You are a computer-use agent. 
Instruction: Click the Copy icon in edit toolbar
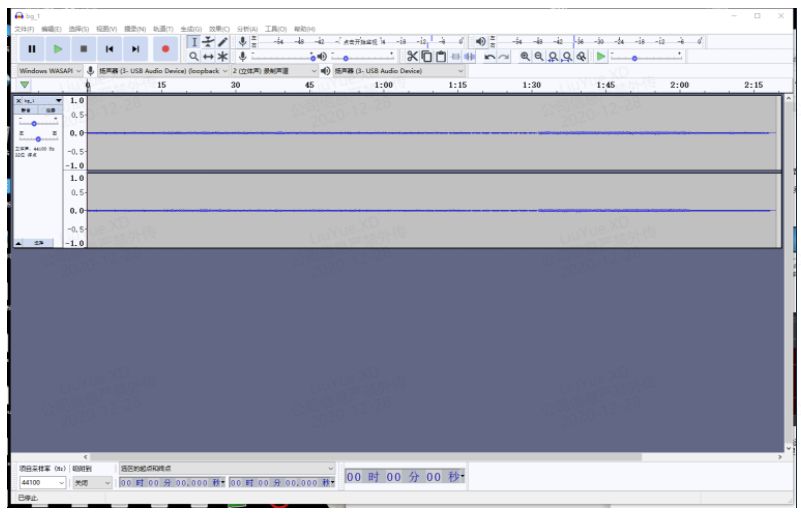pyautogui.click(x=427, y=56)
